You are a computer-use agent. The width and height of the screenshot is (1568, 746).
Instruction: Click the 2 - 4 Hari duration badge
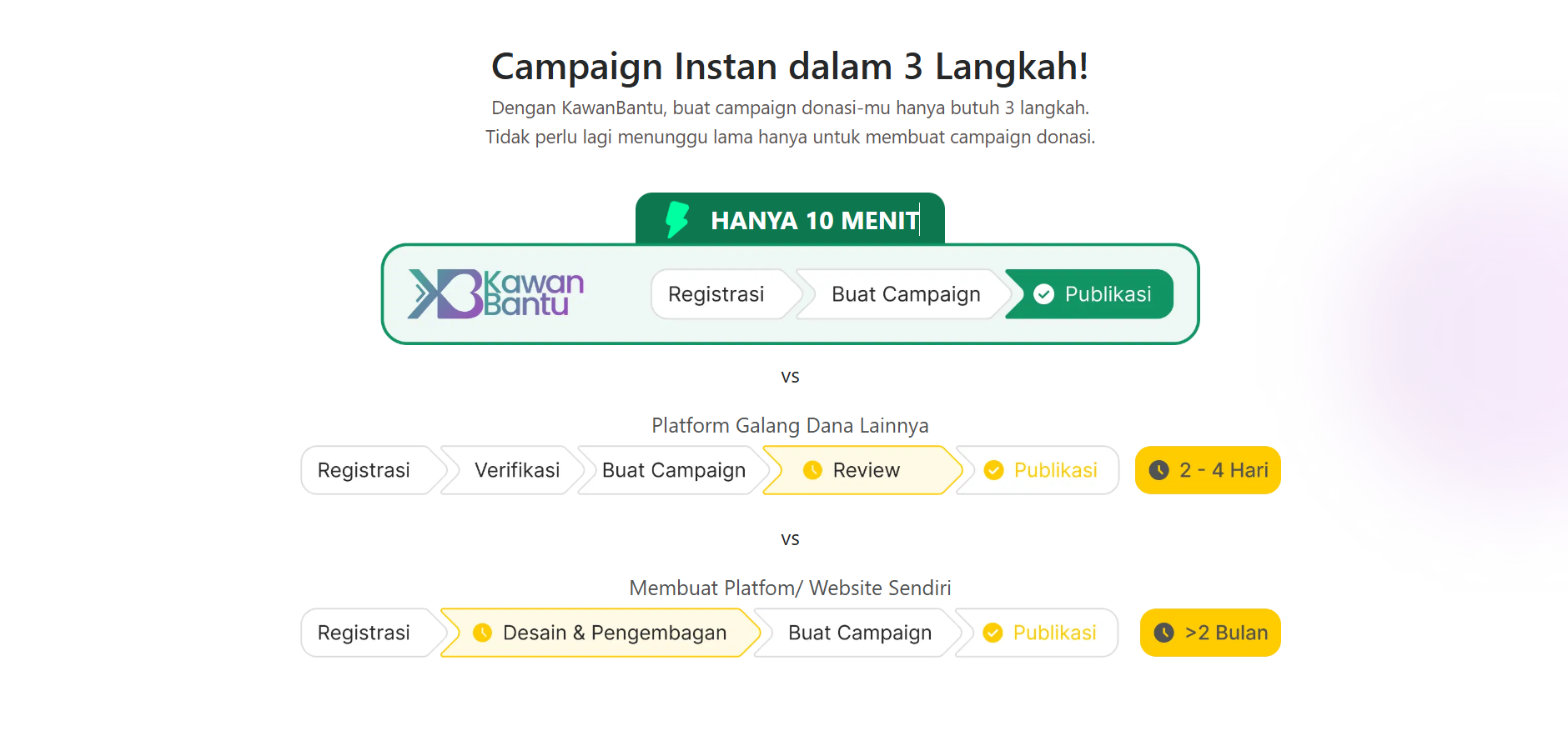pyautogui.click(x=1208, y=470)
